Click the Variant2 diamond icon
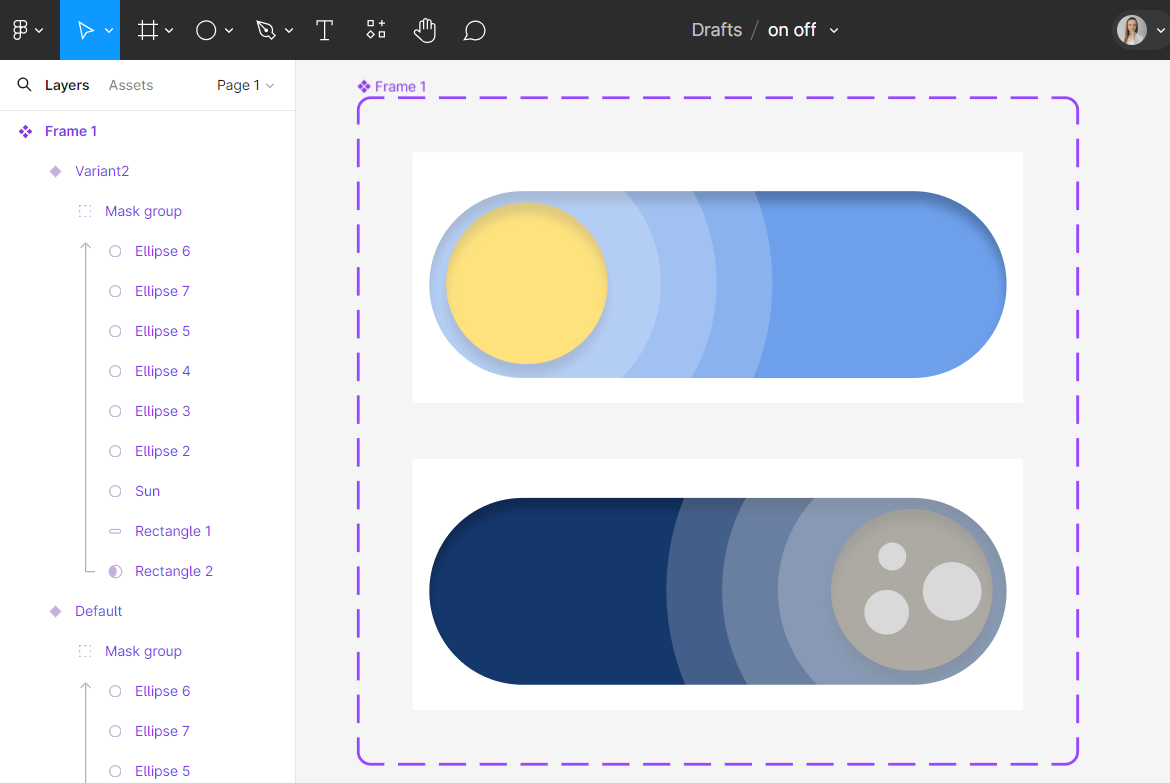Screen dimensions: 1170x783 [55, 171]
